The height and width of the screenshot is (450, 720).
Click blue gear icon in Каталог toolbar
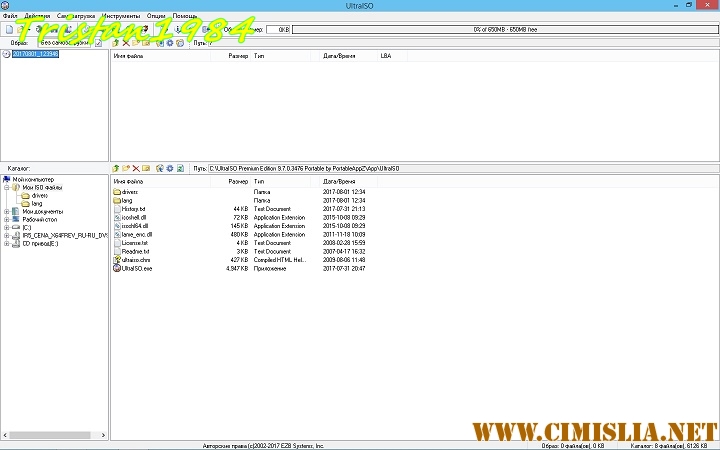pos(170,169)
